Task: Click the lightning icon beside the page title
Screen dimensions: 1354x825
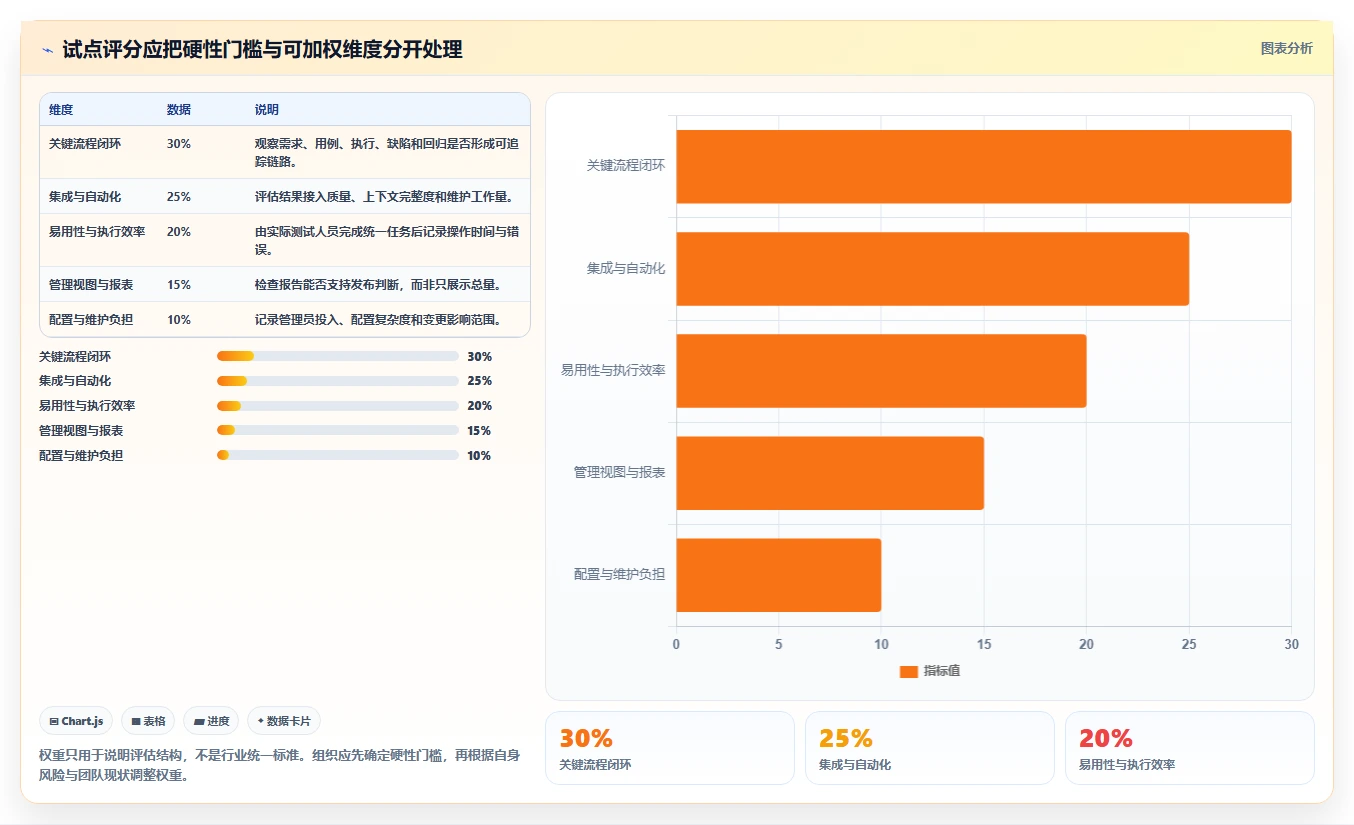Action: (x=47, y=50)
